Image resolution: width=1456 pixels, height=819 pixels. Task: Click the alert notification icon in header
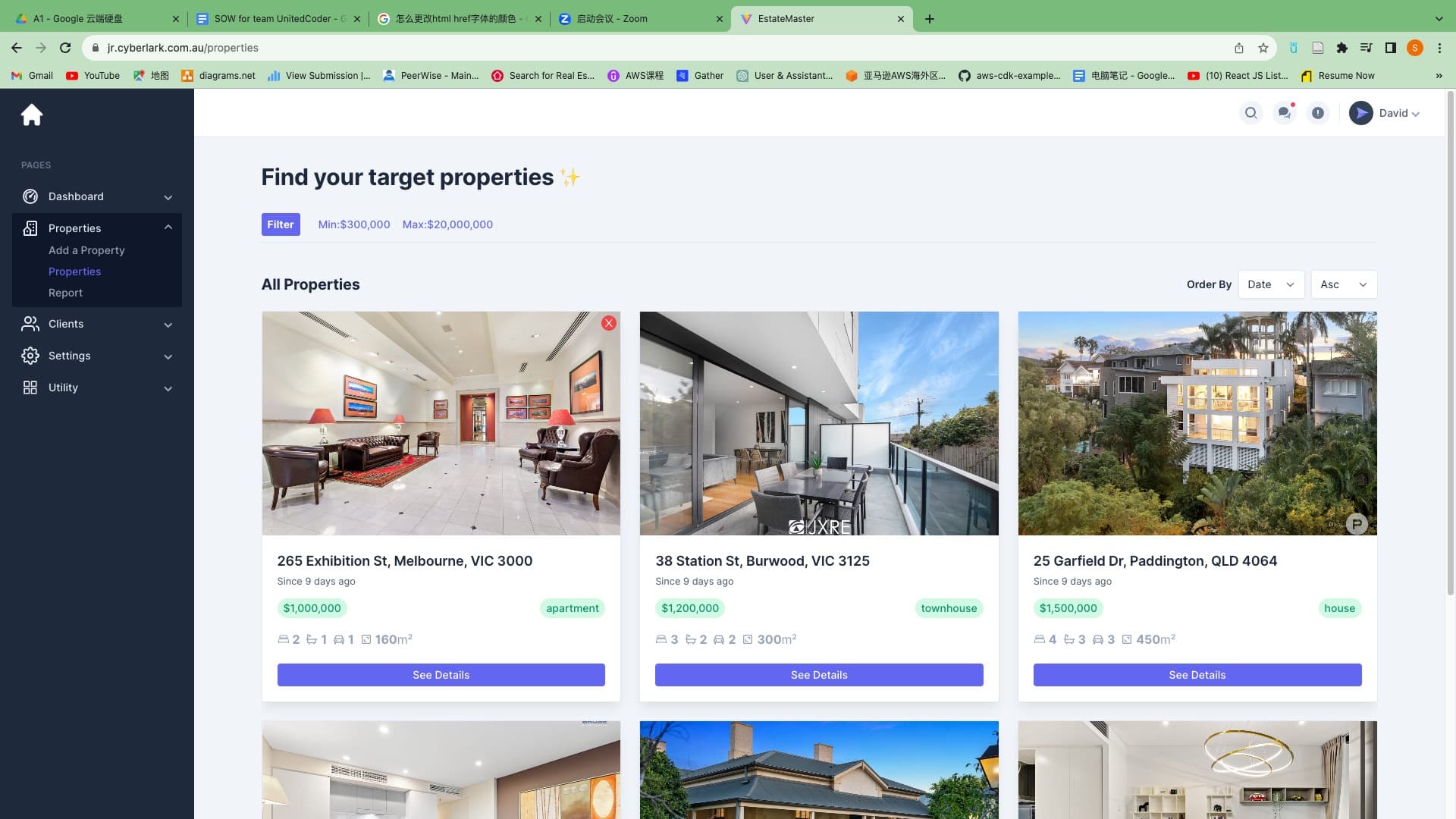[1317, 112]
